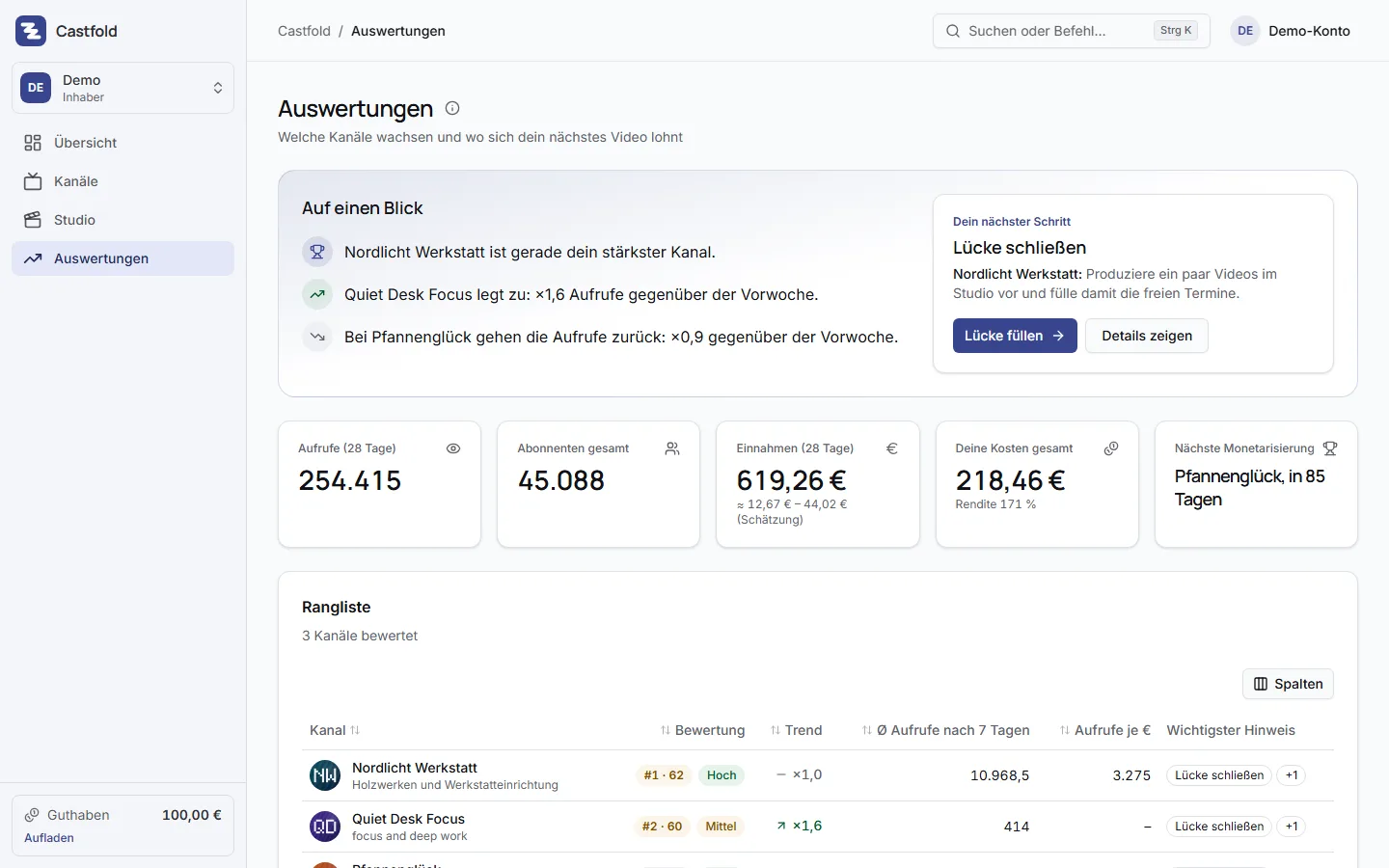The width and height of the screenshot is (1389, 868).
Task: Click the Auswertungen breadcrumb item
Action: [x=398, y=31]
